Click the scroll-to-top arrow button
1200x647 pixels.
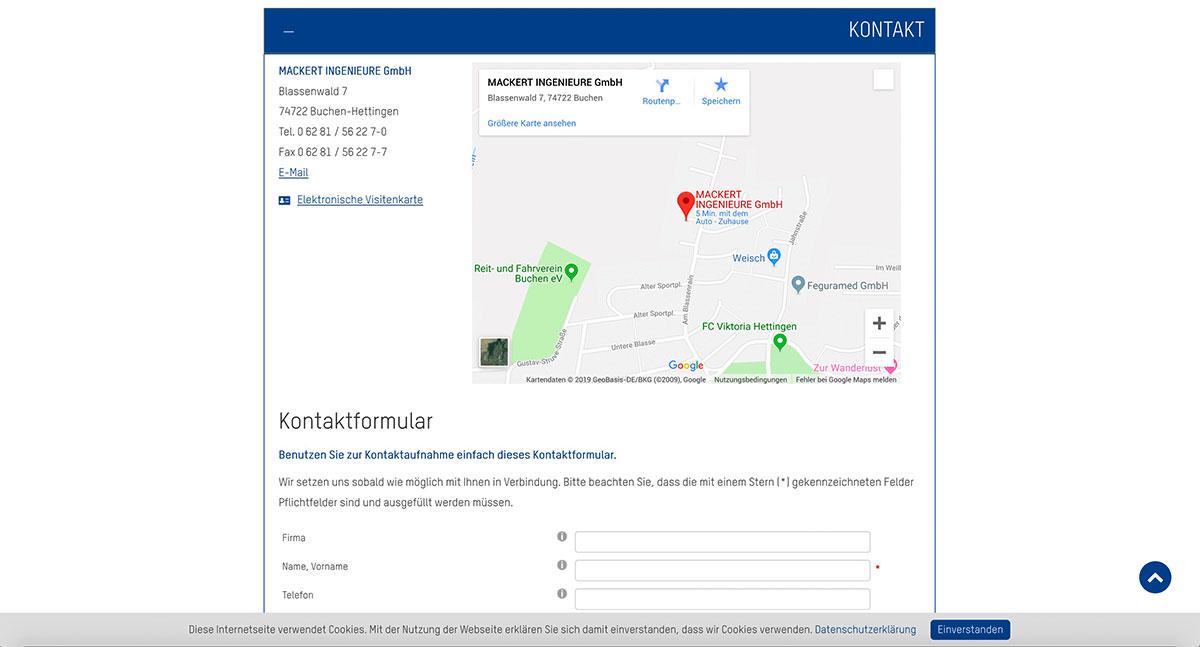point(1155,577)
